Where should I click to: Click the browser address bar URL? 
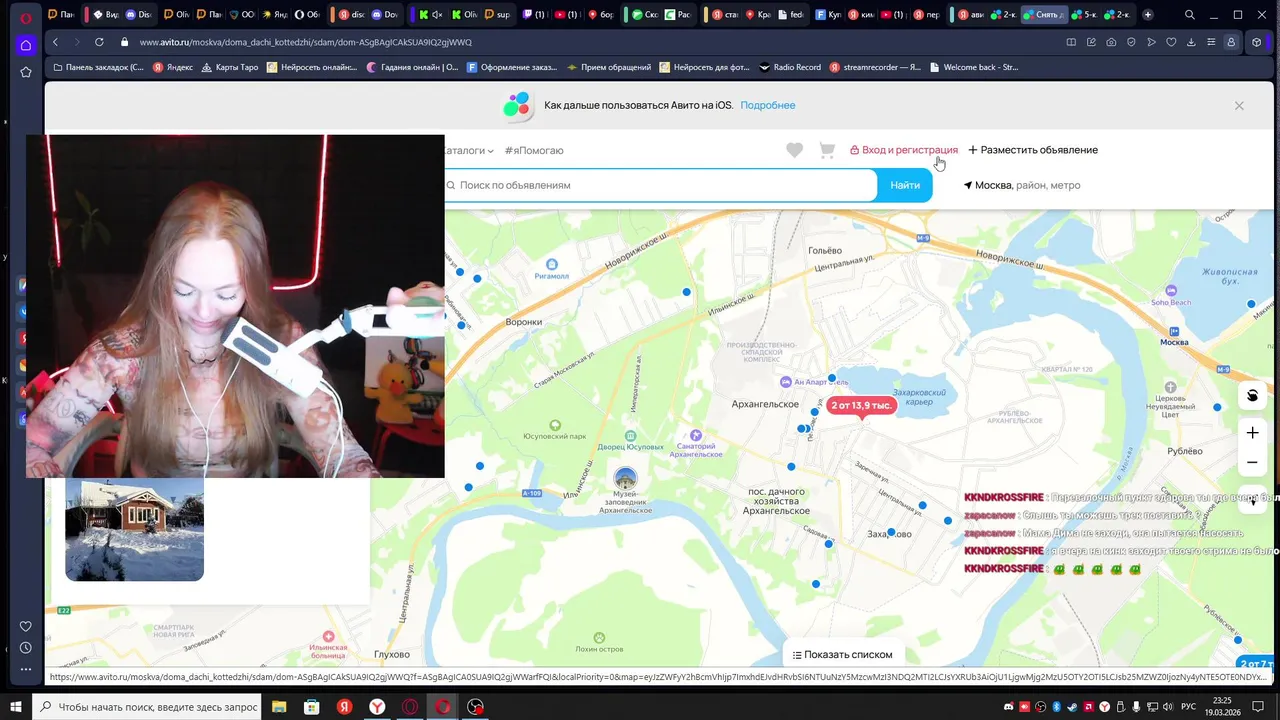[x=306, y=42]
